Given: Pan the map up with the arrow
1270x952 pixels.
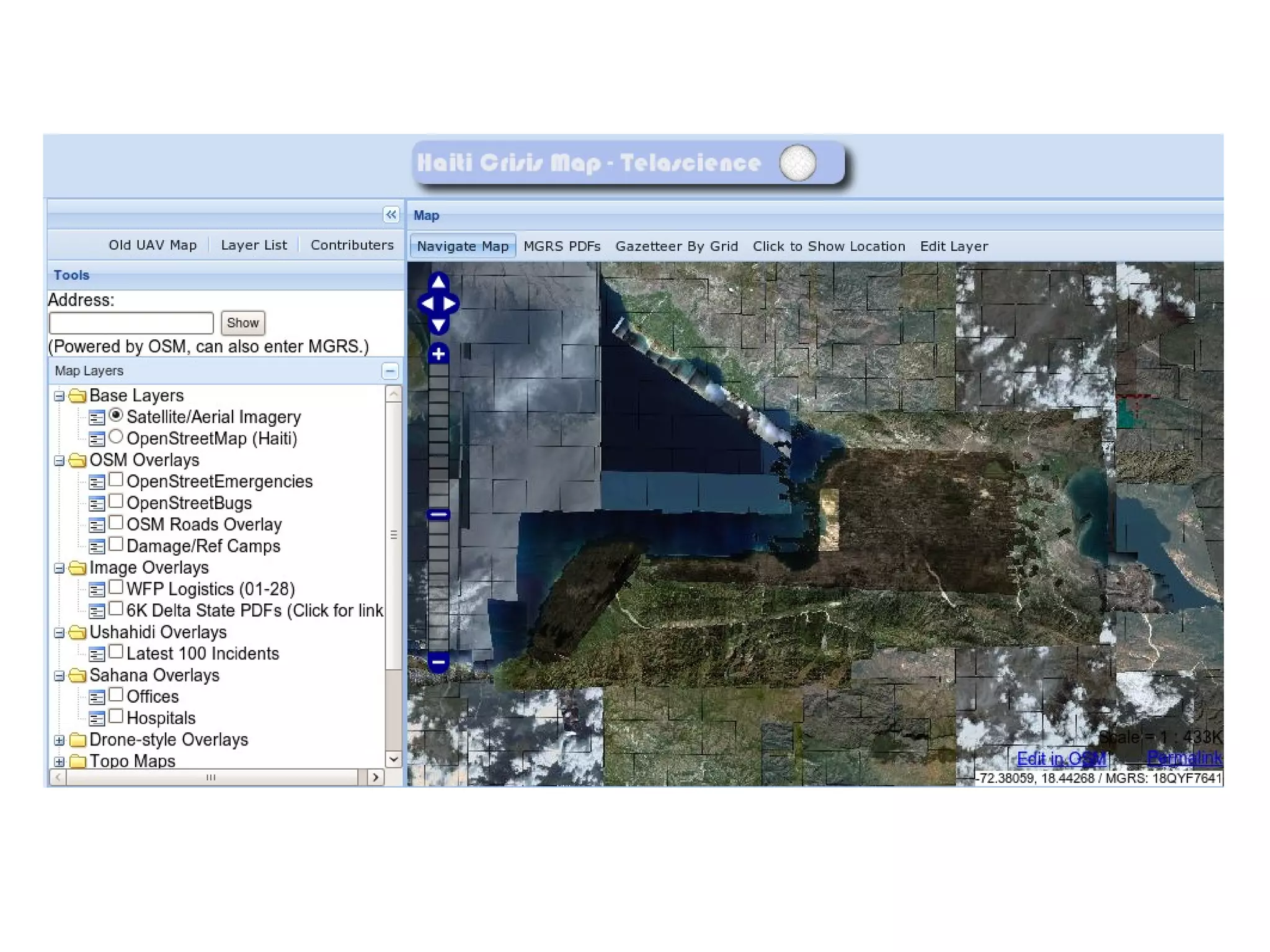Looking at the screenshot, I should 438,282.
